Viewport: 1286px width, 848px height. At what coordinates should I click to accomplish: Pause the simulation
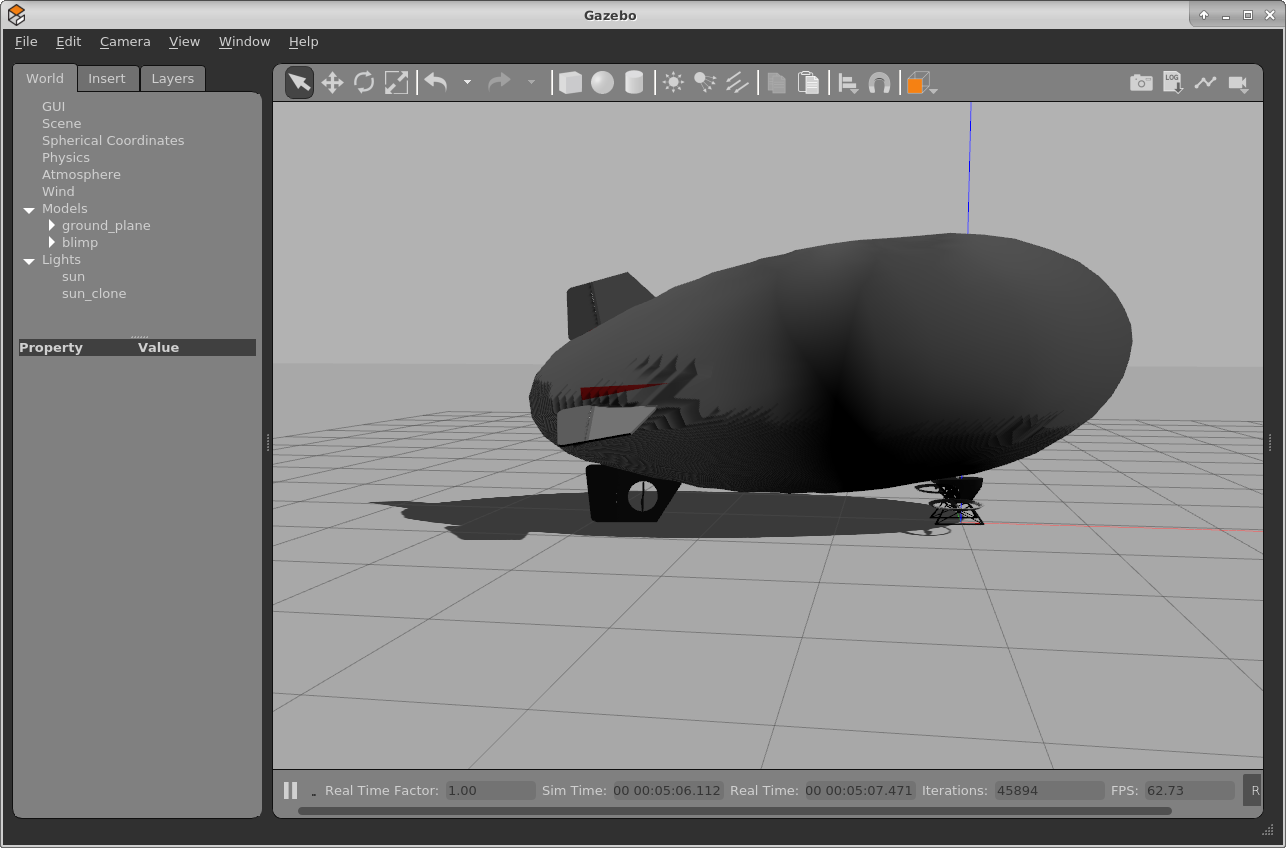(290, 790)
